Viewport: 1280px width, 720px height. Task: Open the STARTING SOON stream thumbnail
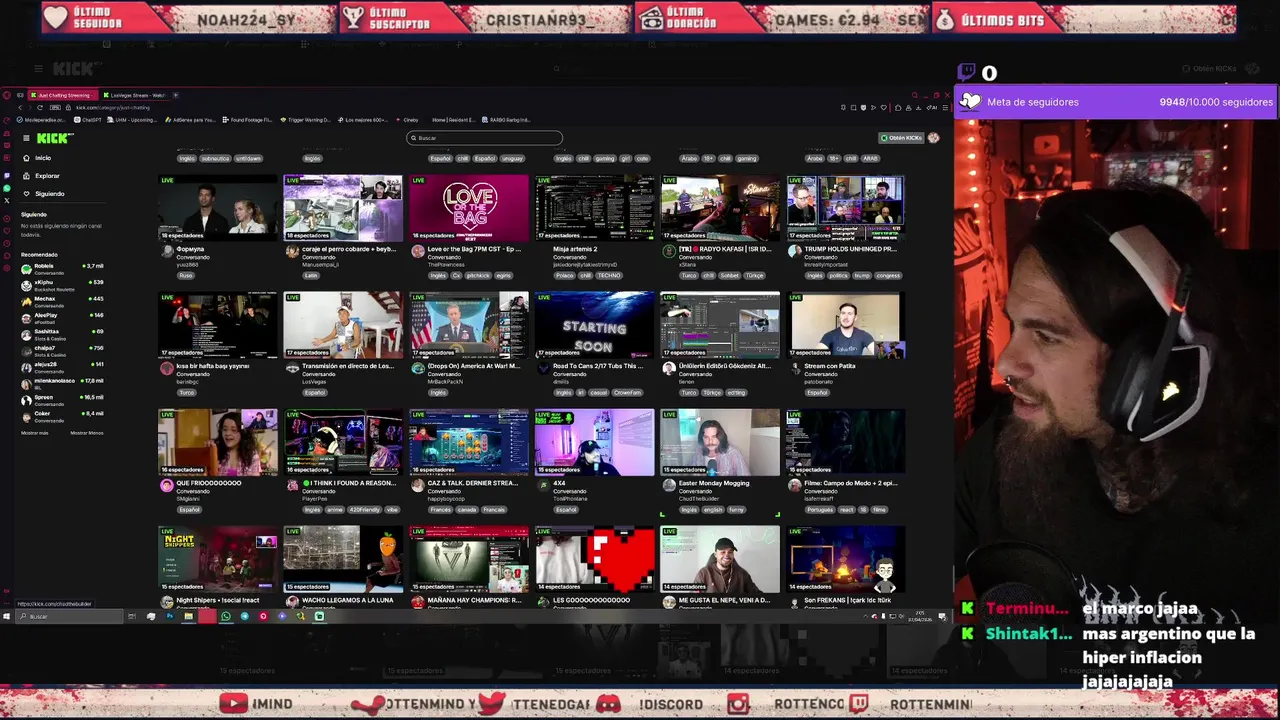click(x=594, y=325)
